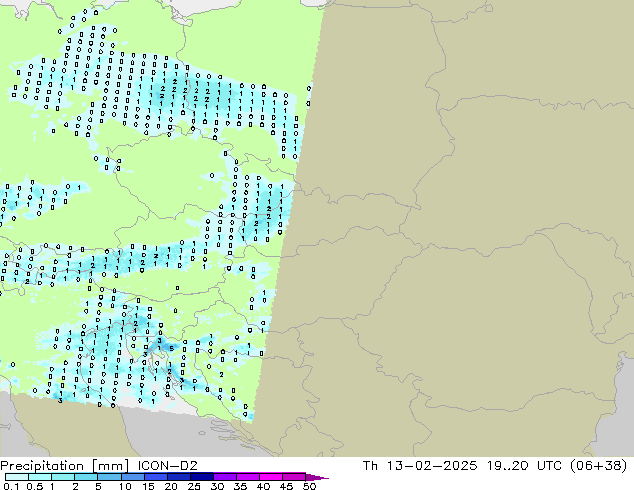The height and width of the screenshot is (490, 634).
Task: Choose the 25–30 mm dark blue legend box
Action: point(201,477)
